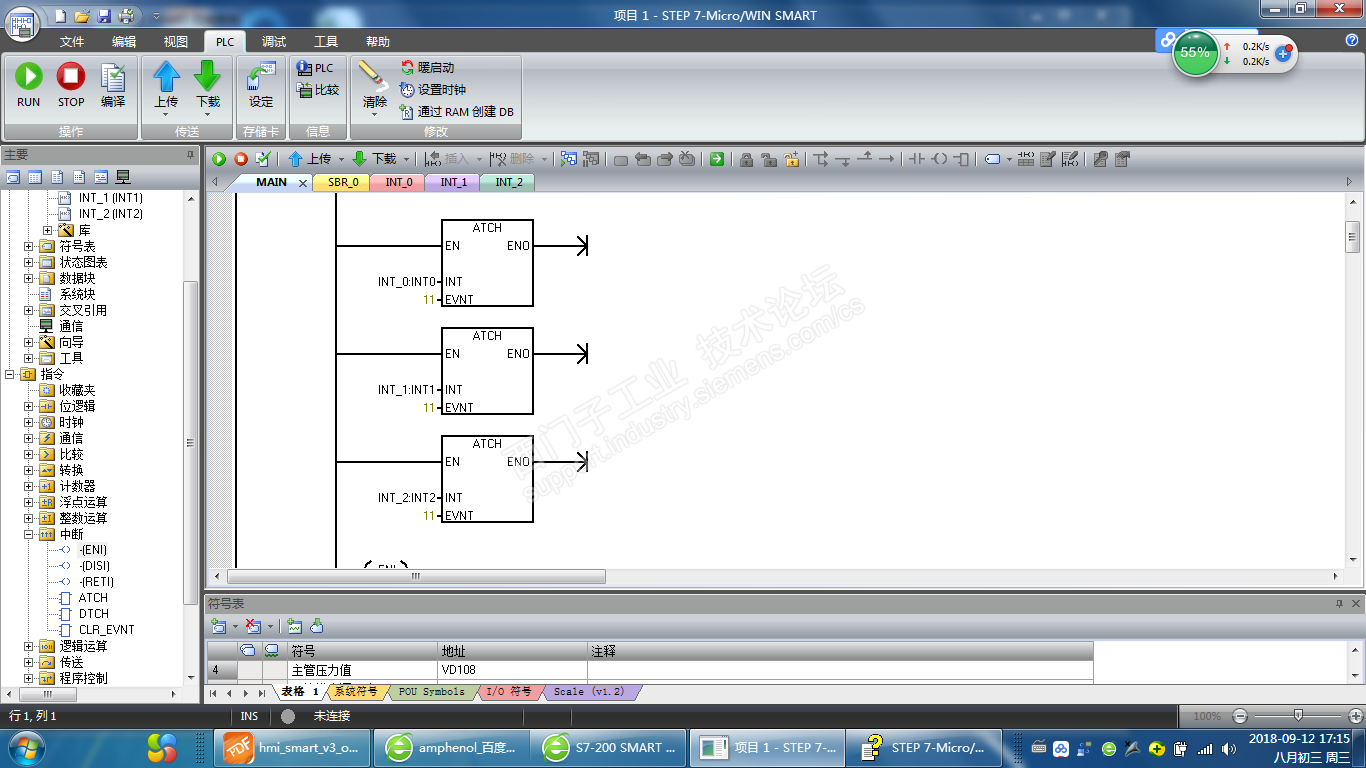Click the zoom slider handle in the status bar
The image size is (1366, 768).
pos(1298,715)
